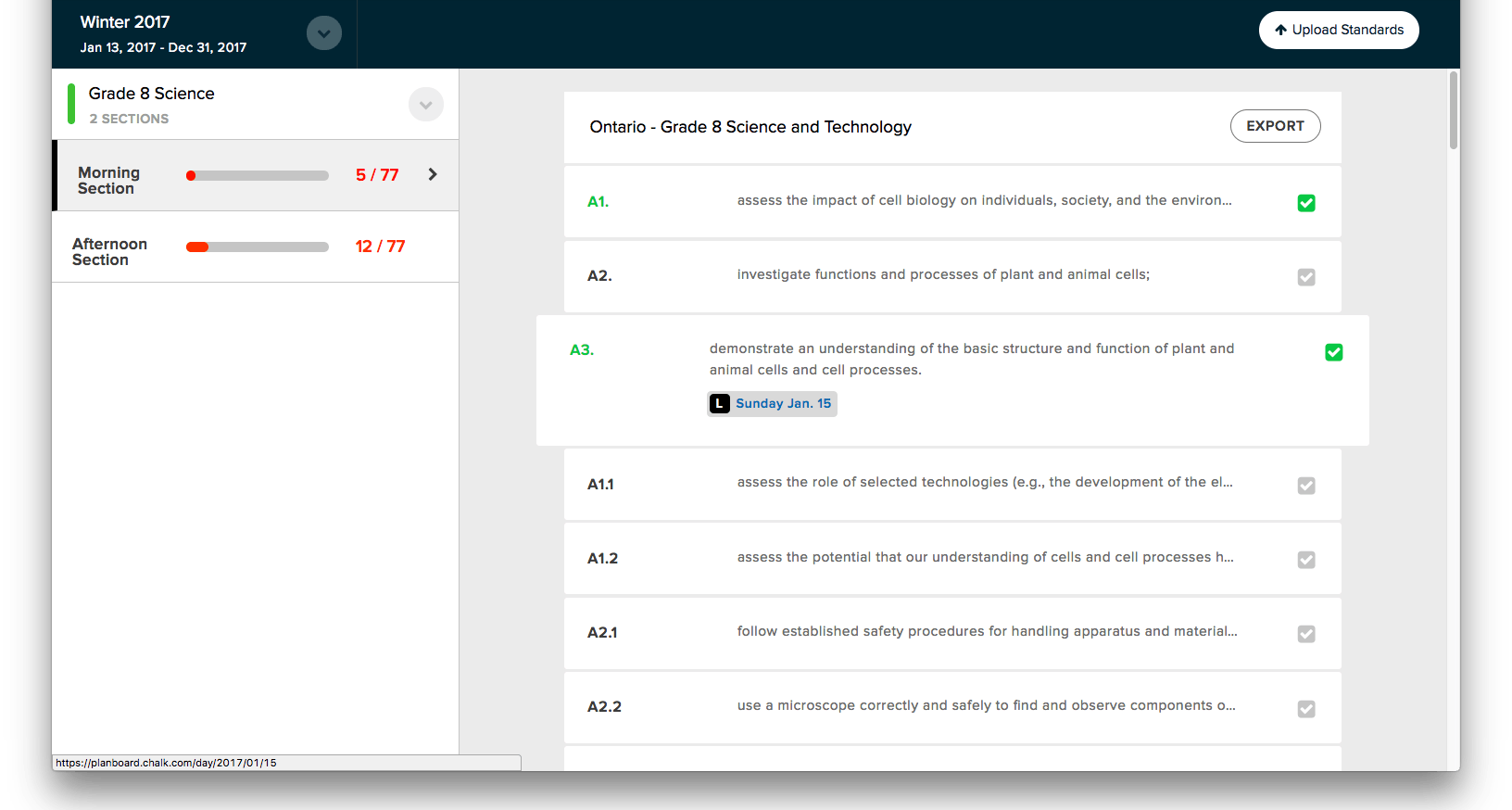Image resolution: width=1512 pixels, height=810 pixels.
Task: Open standard A2. investigate functions row
Action: point(952,276)
